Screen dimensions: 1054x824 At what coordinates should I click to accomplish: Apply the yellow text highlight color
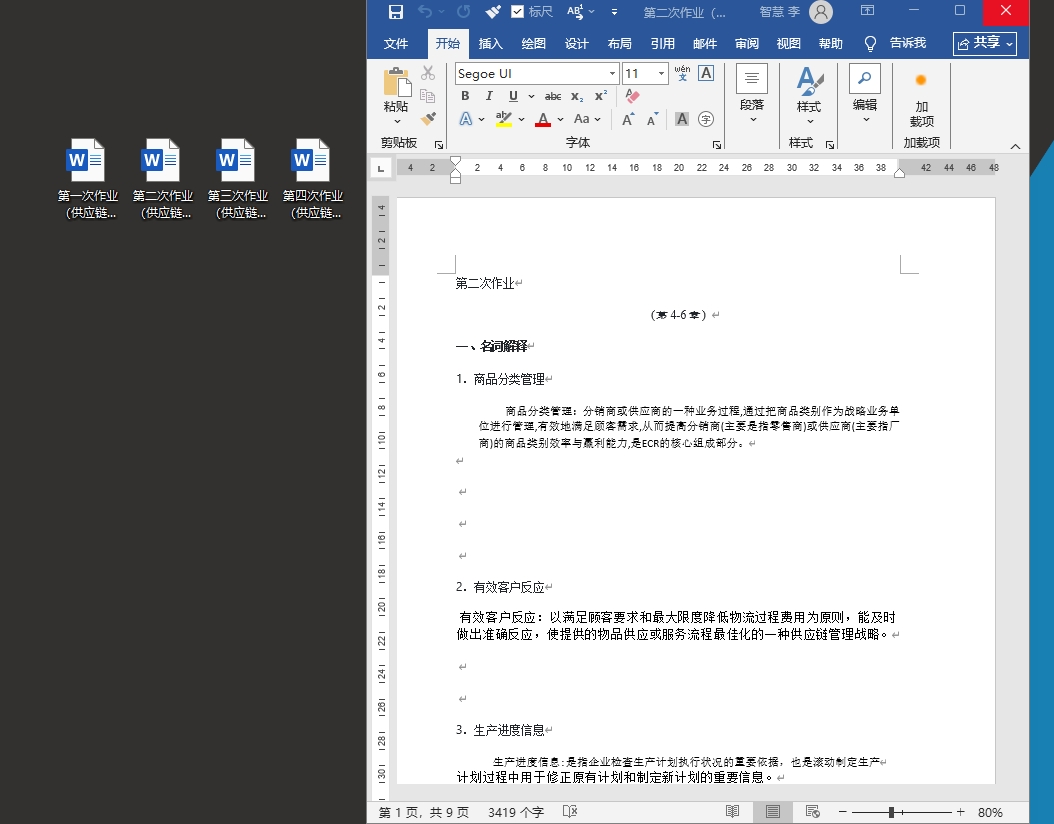(503, 119)
